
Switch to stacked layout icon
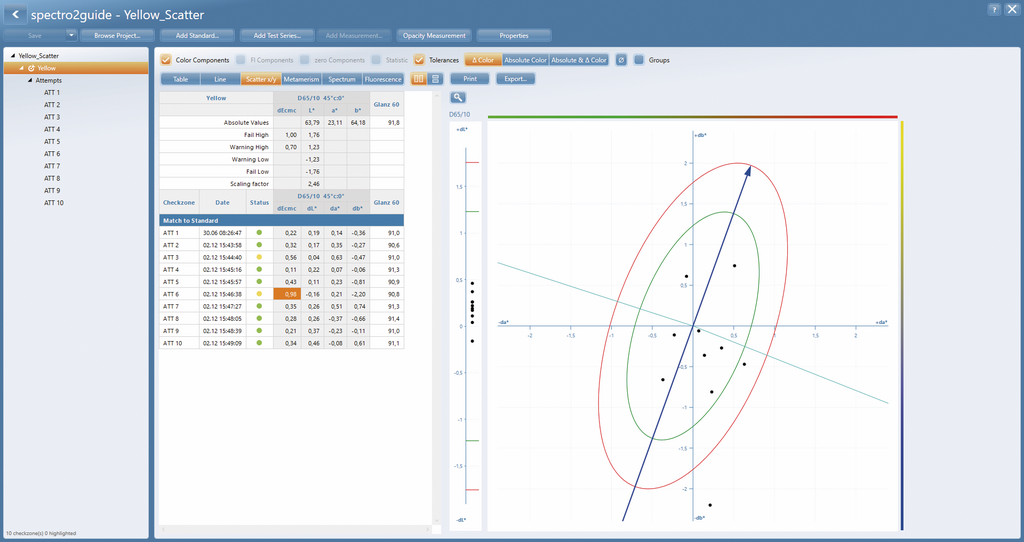(x=436, y=79)
